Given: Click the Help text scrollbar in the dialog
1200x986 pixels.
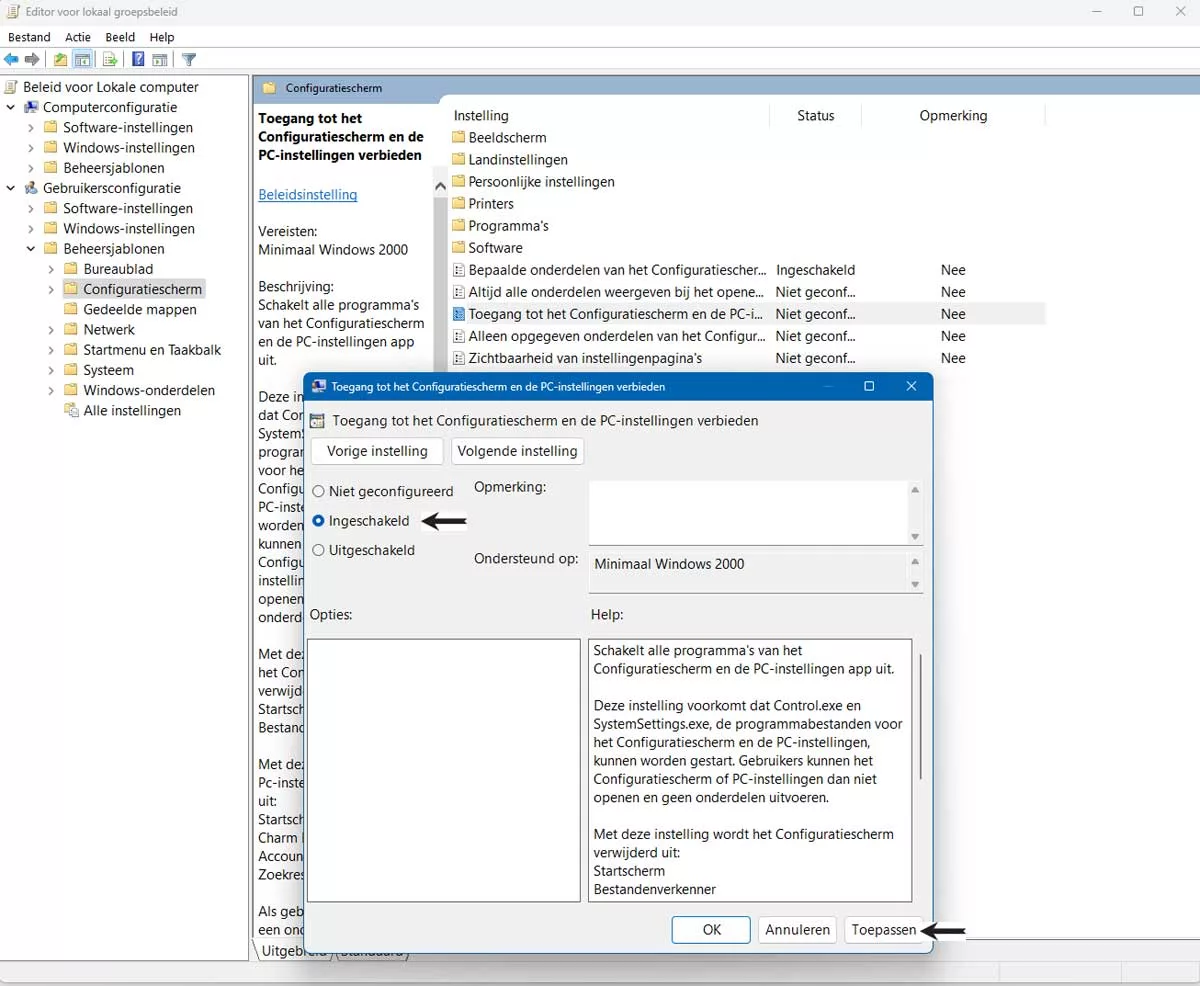Looking at the screenshot, I should coord(920,717).
